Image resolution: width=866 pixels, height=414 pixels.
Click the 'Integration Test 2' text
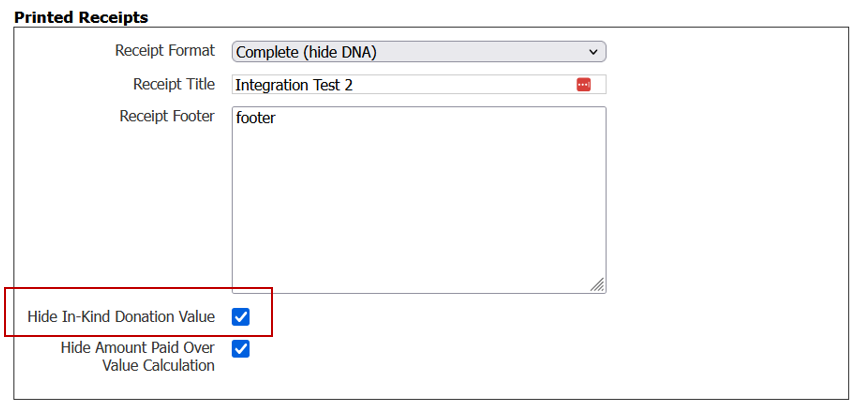point(294,85)
